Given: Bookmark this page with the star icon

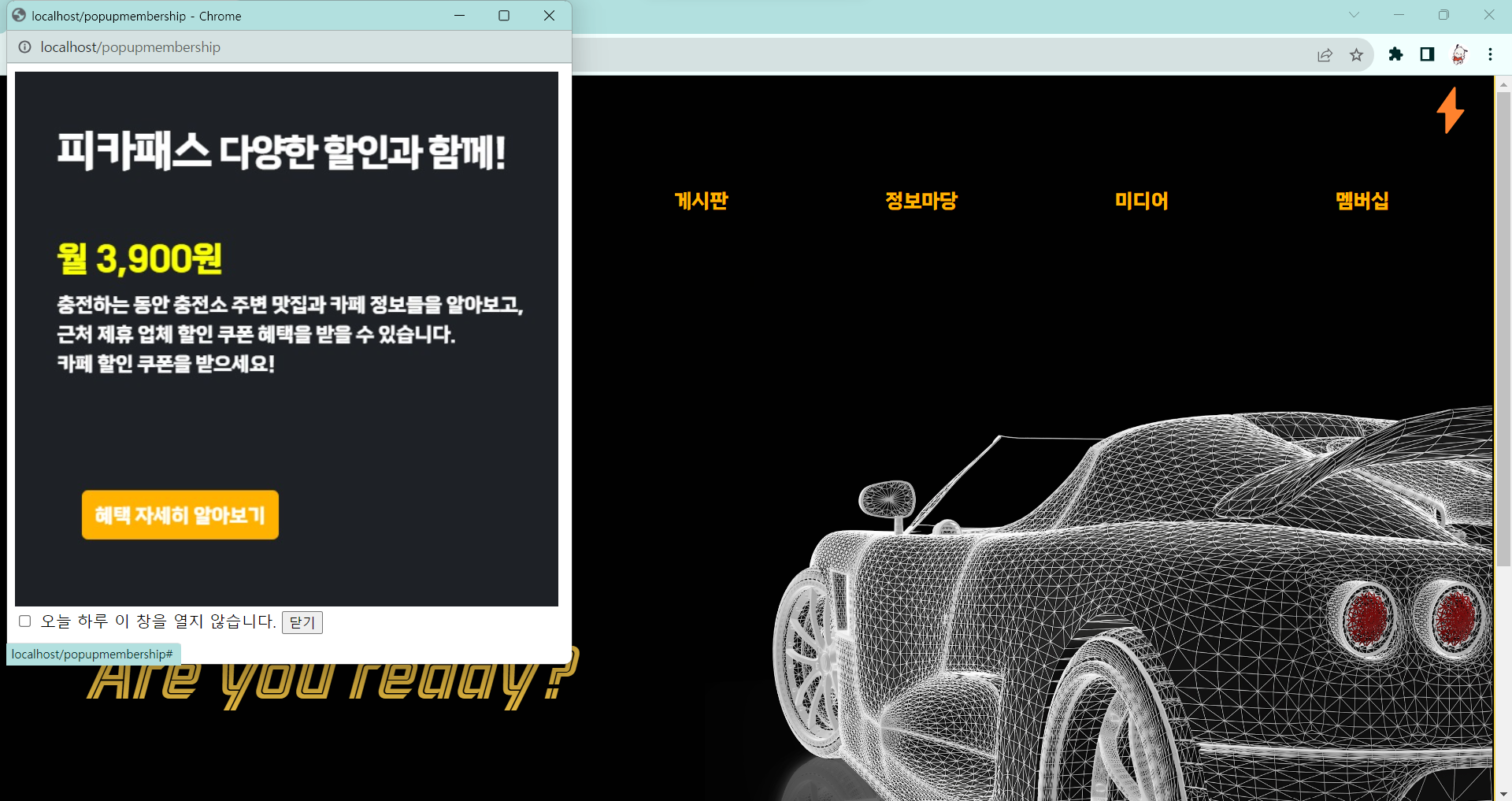Looking at the screenshot, I should pyautogui.click(x=1356, y=54).
